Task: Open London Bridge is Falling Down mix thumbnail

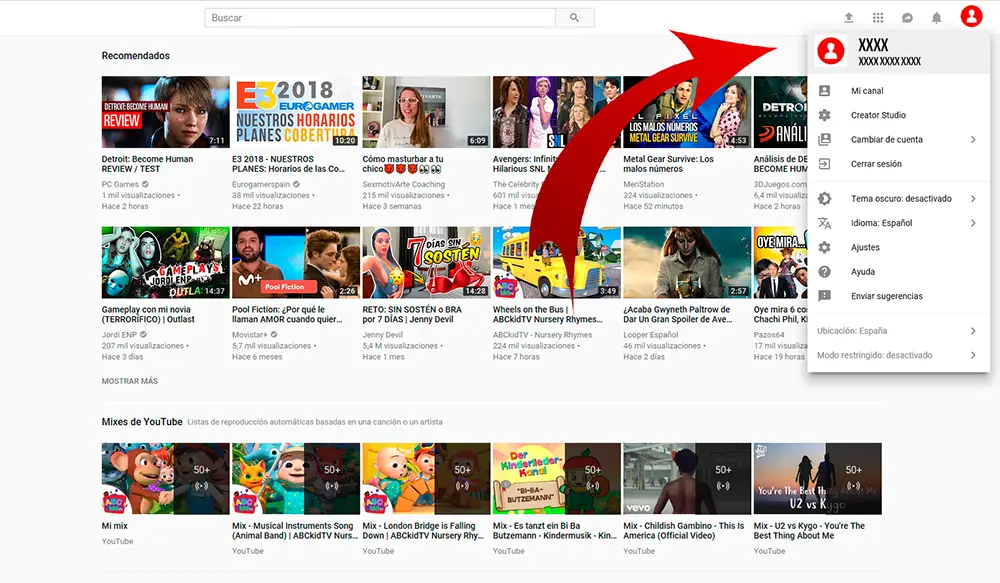Action: click(426, 478)
